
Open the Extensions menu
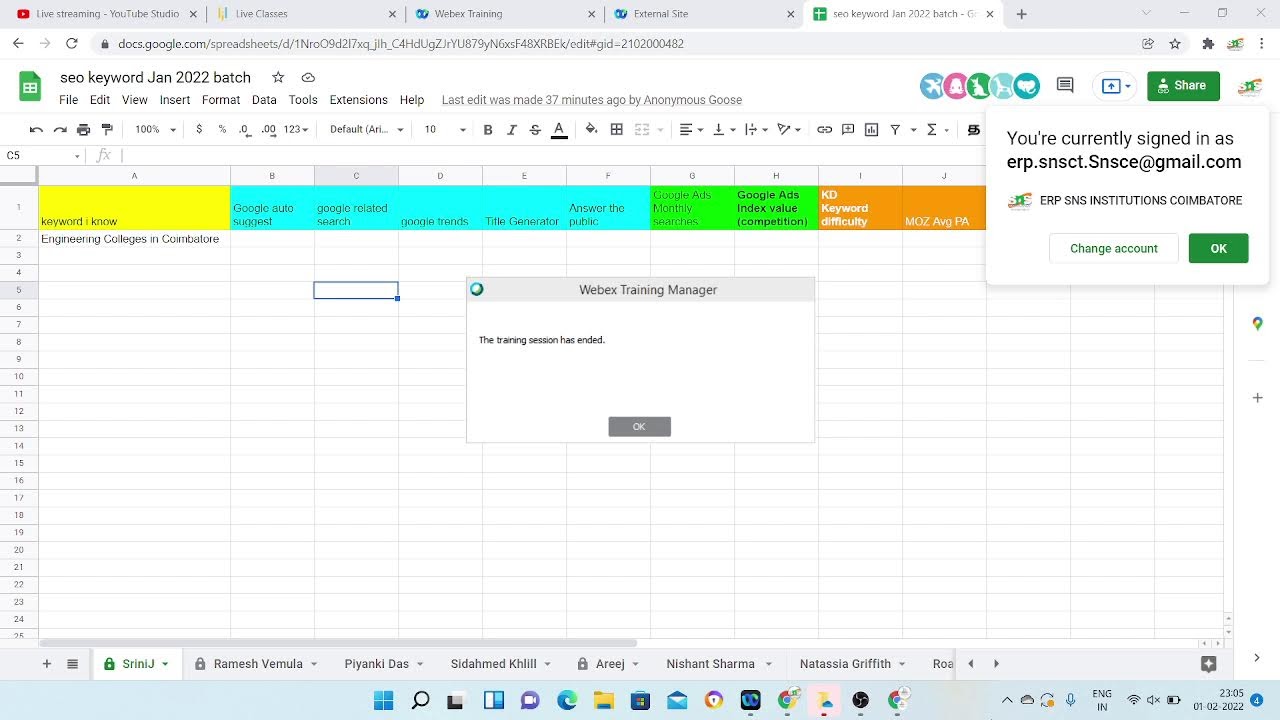tap(358, 100)
